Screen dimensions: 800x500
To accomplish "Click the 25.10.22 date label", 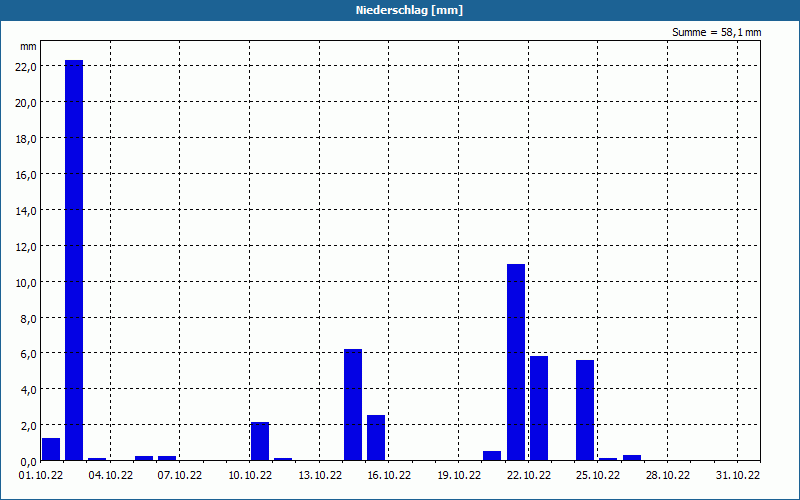I will coord(597,476).
